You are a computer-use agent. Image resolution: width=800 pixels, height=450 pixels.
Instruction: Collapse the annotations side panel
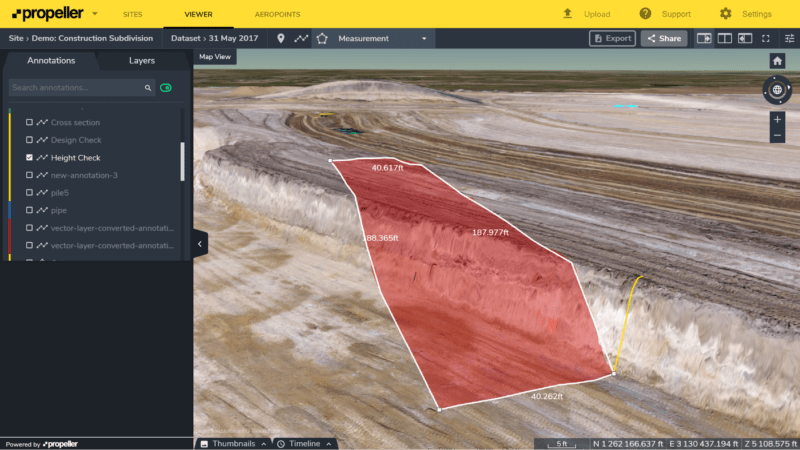(200, 243)
